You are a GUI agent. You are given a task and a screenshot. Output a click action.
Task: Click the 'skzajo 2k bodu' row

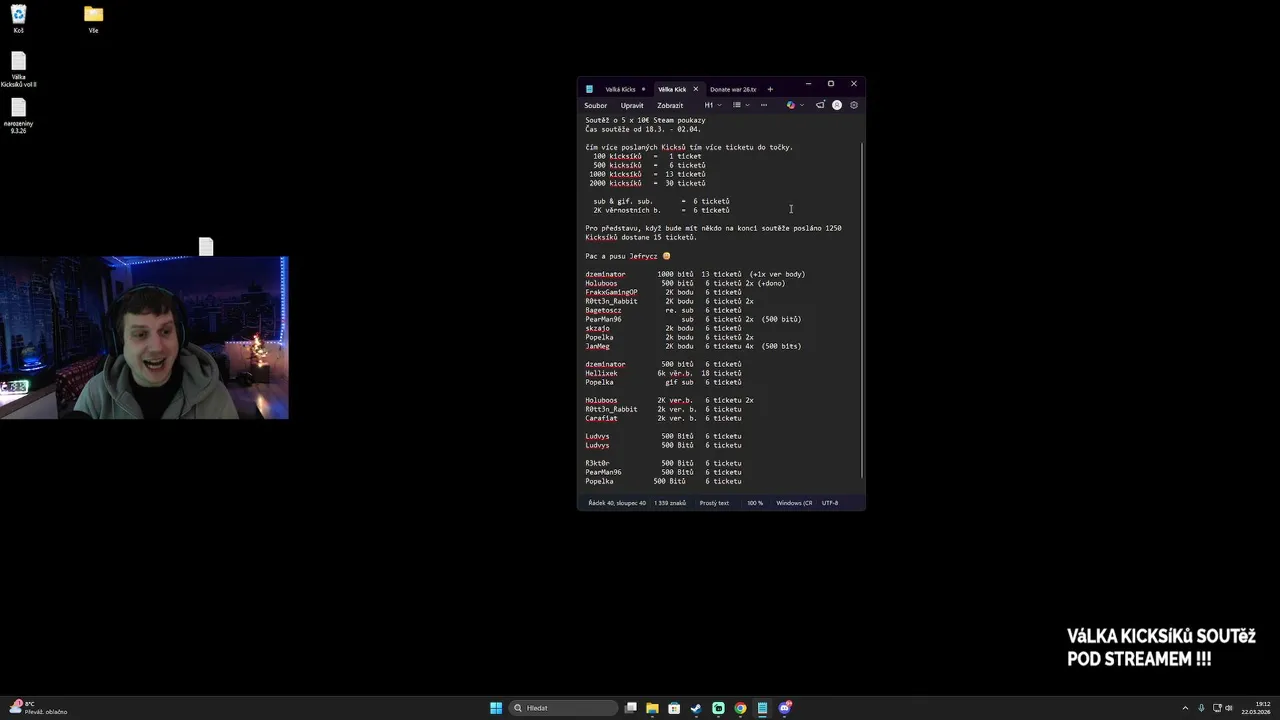click(x=663, y=328)
